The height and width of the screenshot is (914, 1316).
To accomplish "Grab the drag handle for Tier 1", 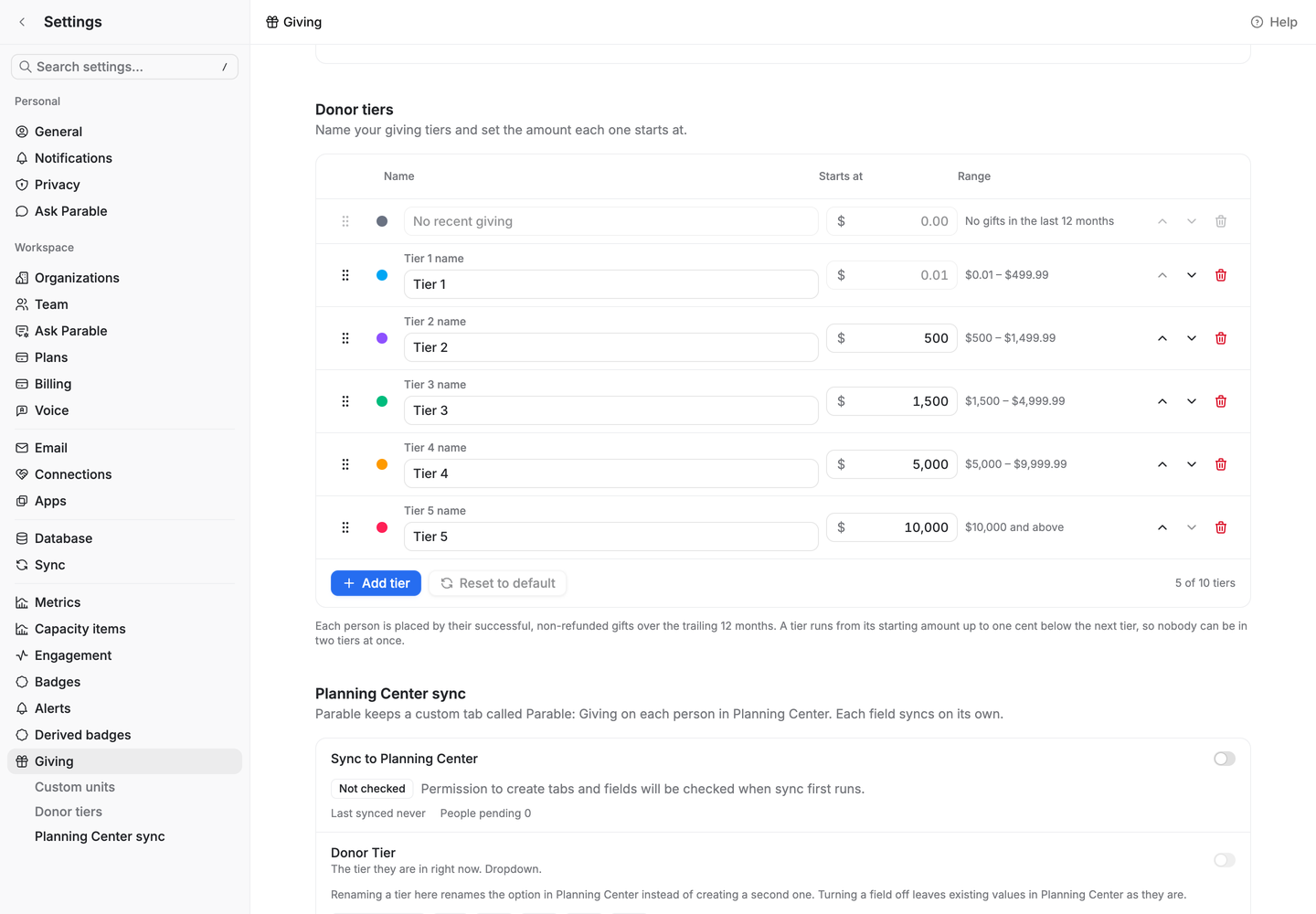I will pyautogui.click(x=345, y=275).
